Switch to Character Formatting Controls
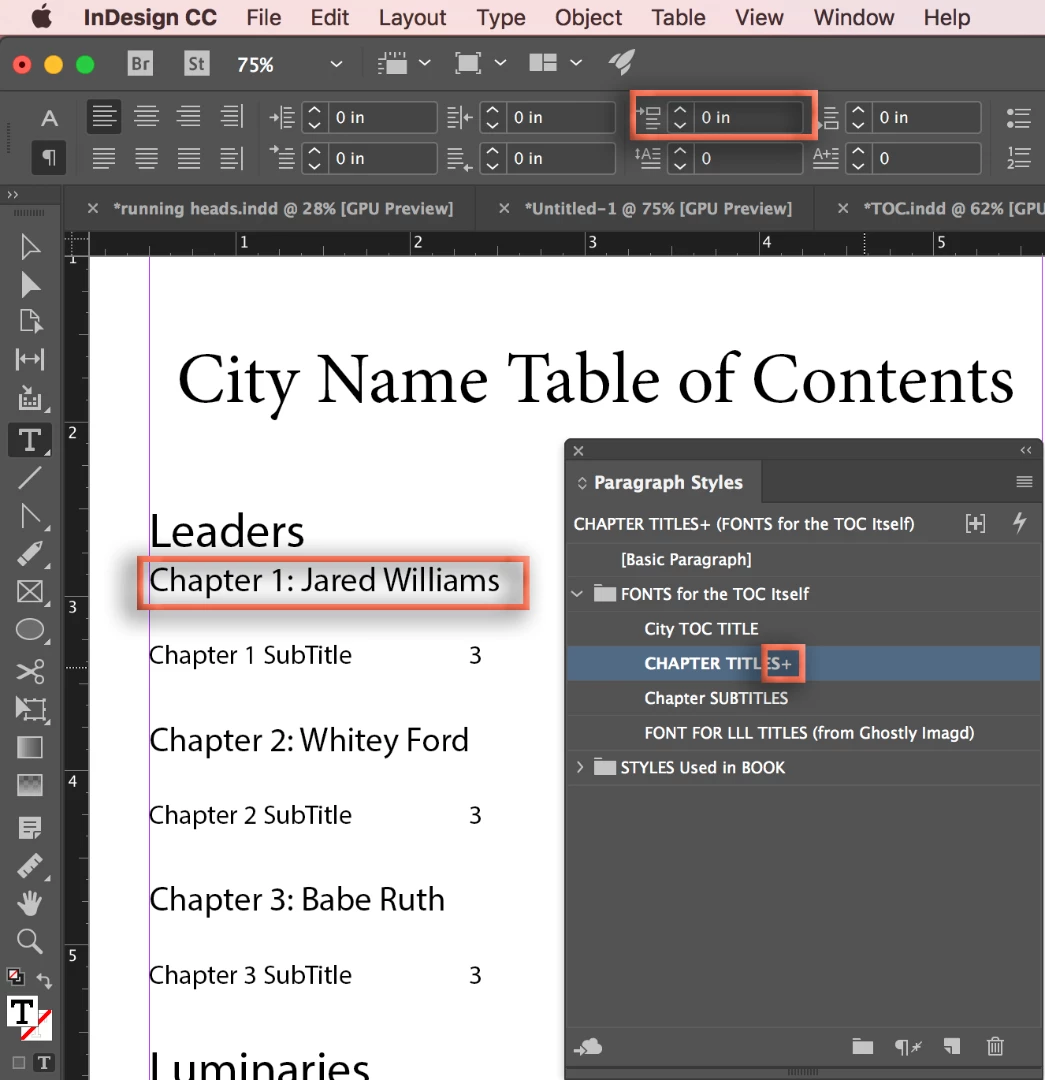The height and width of the screenshot is (1080, 1045). pyautogui.click(x=49, y=118)
